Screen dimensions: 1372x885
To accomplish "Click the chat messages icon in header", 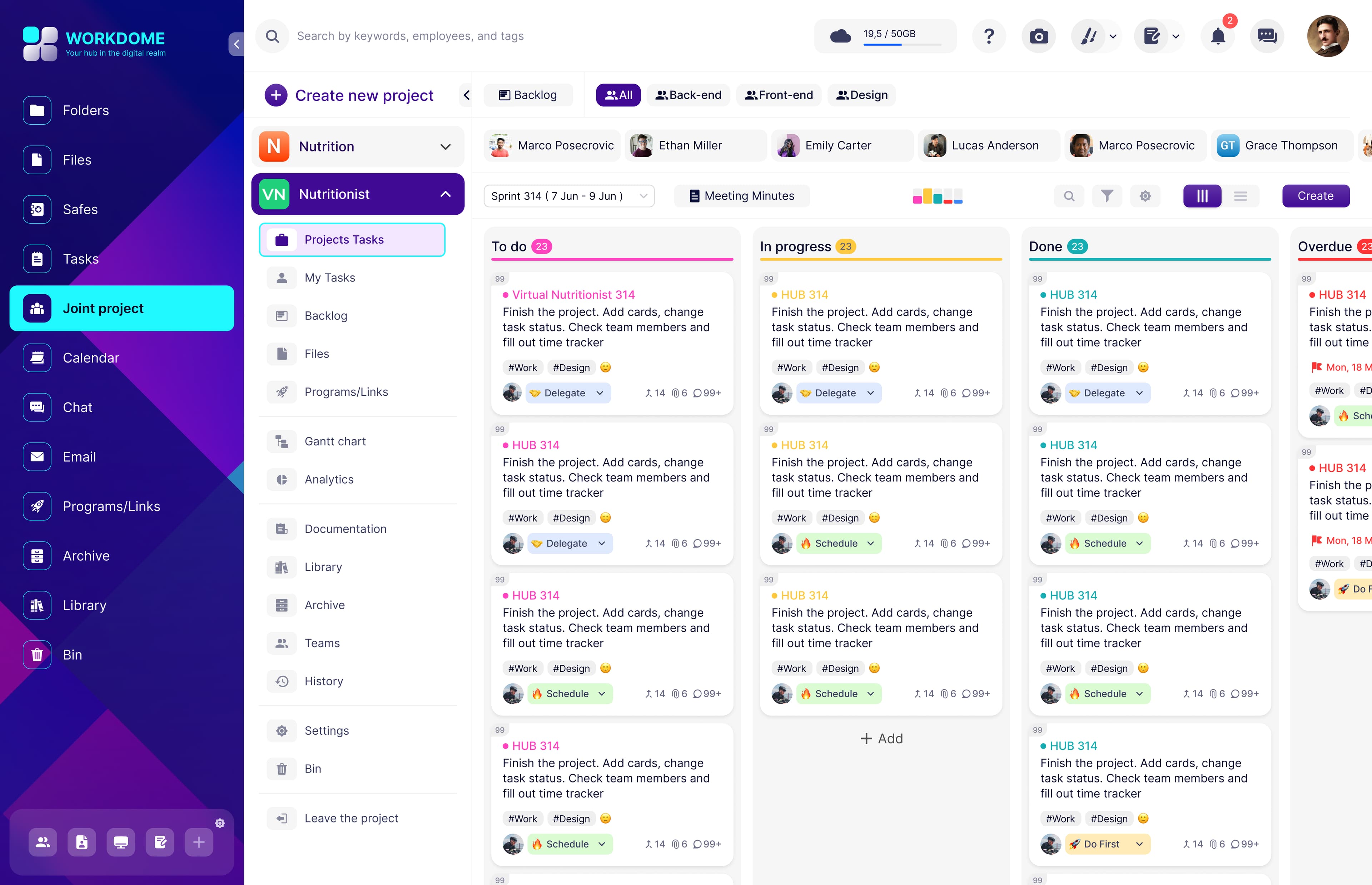I will pyautogui.click(x=1267, y=37).
